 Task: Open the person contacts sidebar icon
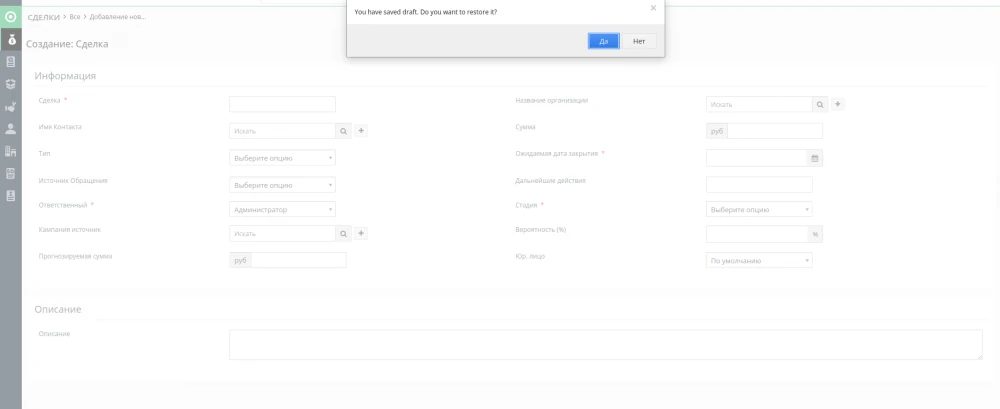[x=11, y=129]
